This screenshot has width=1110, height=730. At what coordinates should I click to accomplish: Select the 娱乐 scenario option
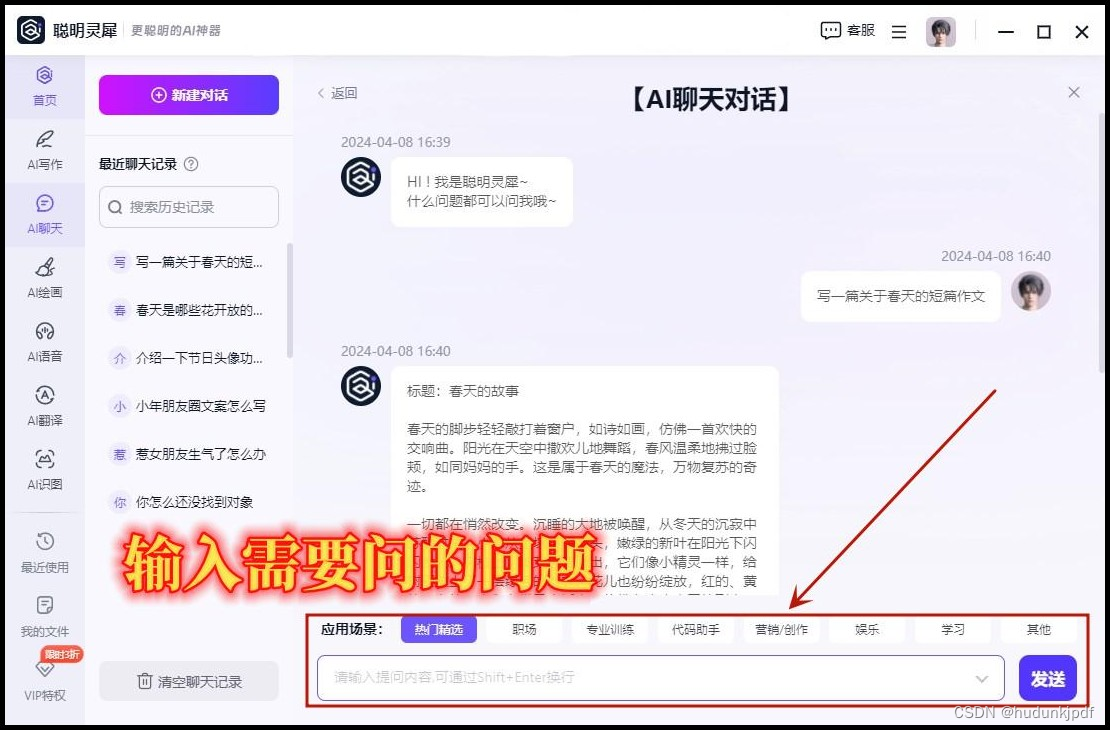point(866,630)
